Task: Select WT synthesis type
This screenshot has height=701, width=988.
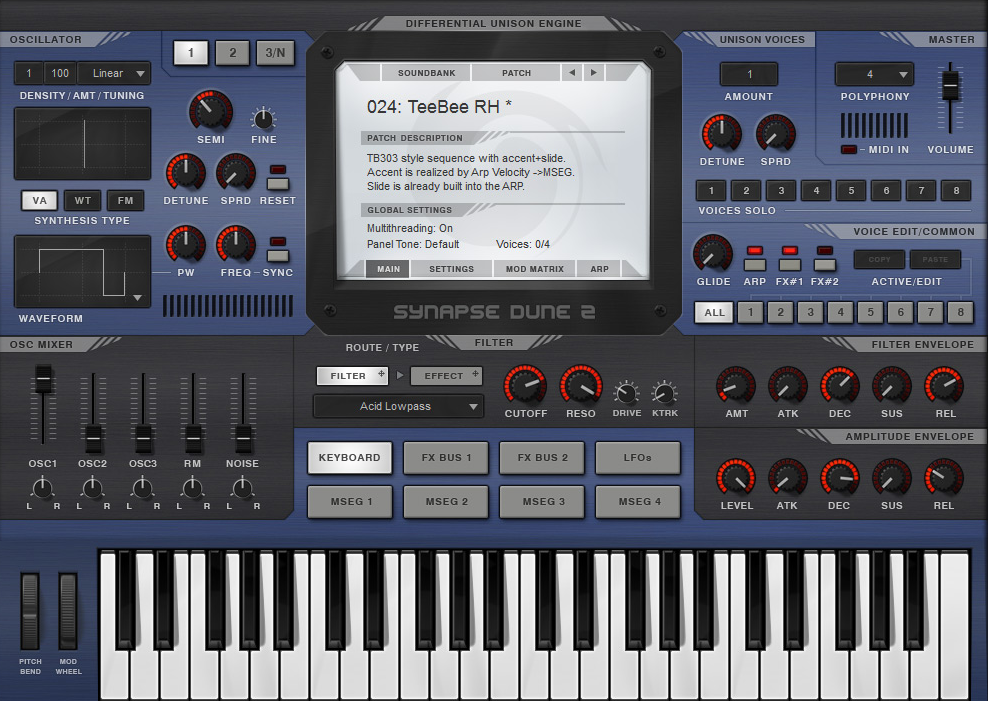Action: (x=83, y=200)
